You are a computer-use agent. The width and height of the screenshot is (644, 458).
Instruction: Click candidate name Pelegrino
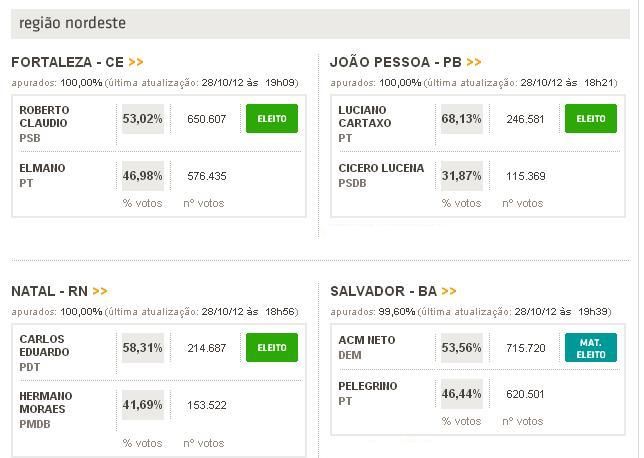click(368, 386)
